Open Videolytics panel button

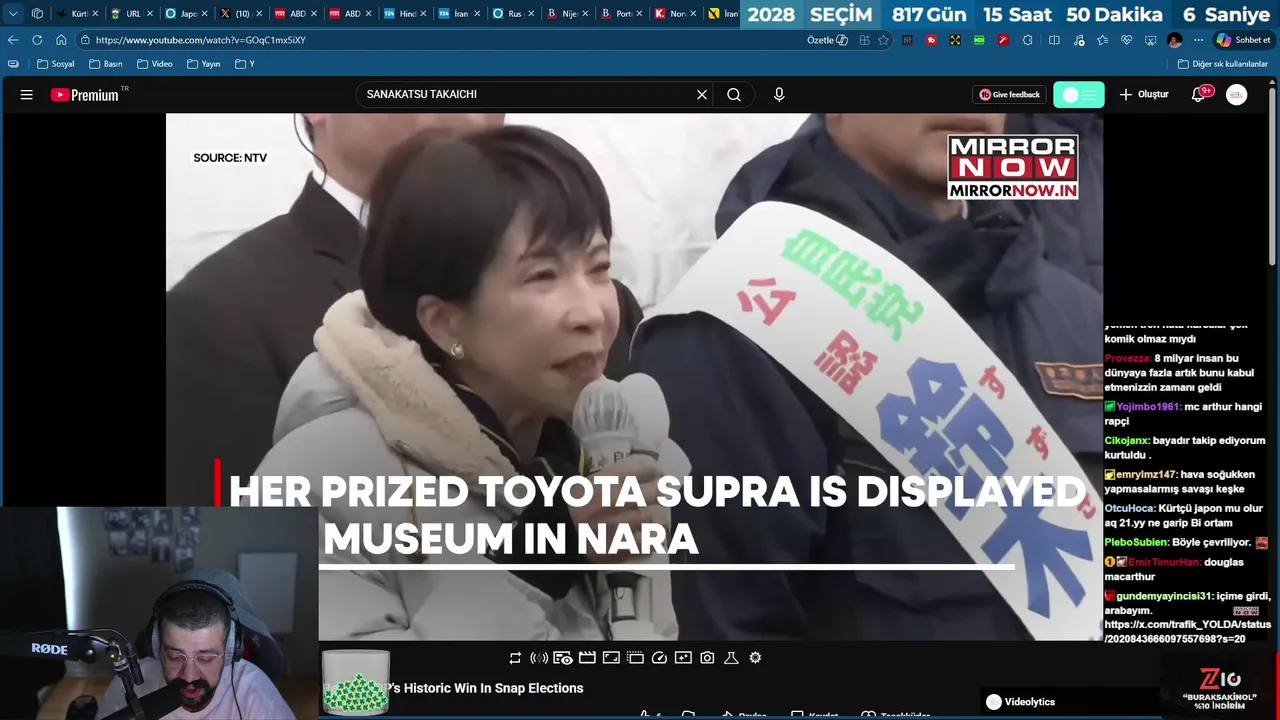tap(1020, 702)
